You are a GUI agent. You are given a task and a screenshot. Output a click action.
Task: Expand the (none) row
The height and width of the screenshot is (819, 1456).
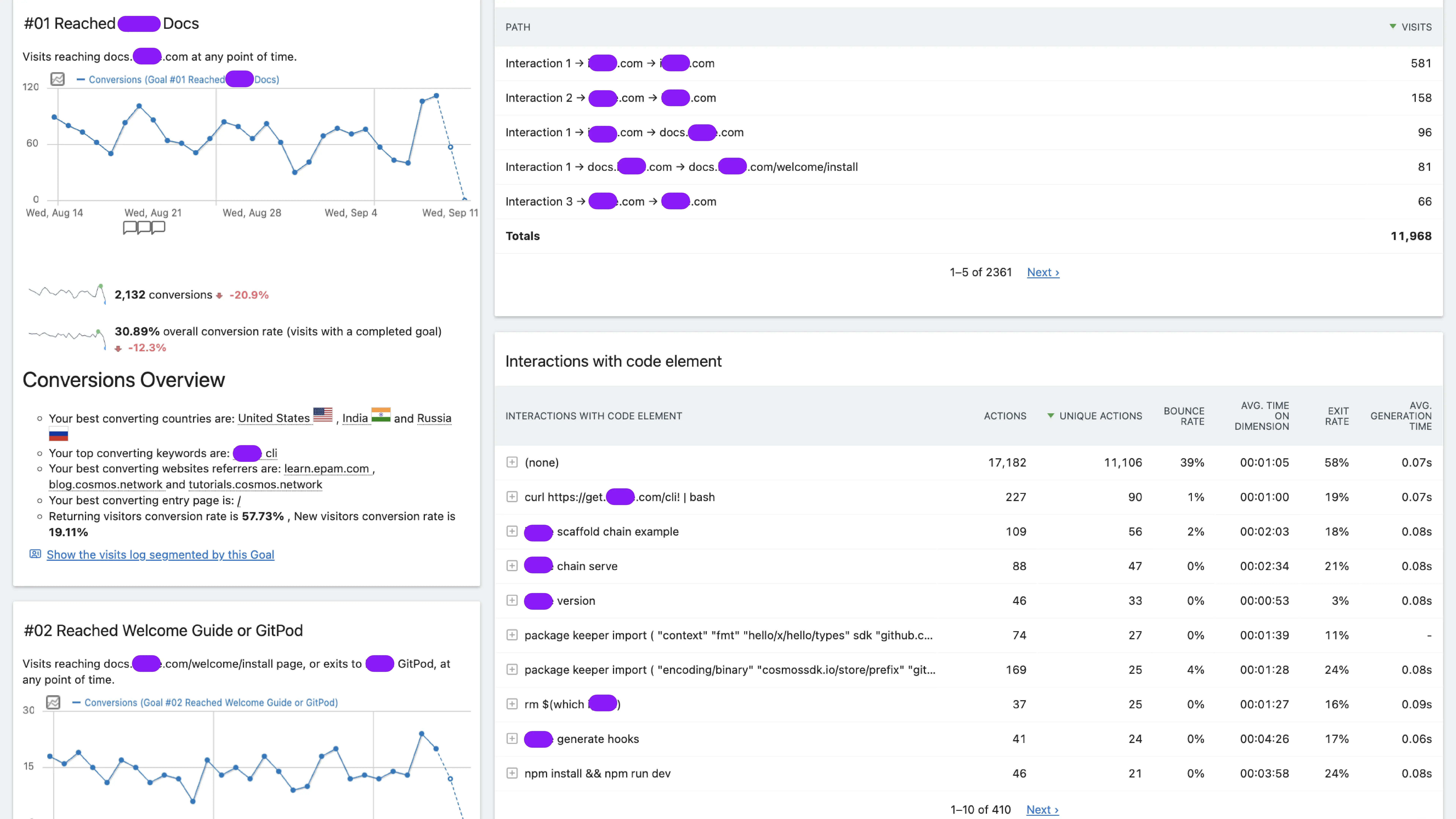(512, 462)
